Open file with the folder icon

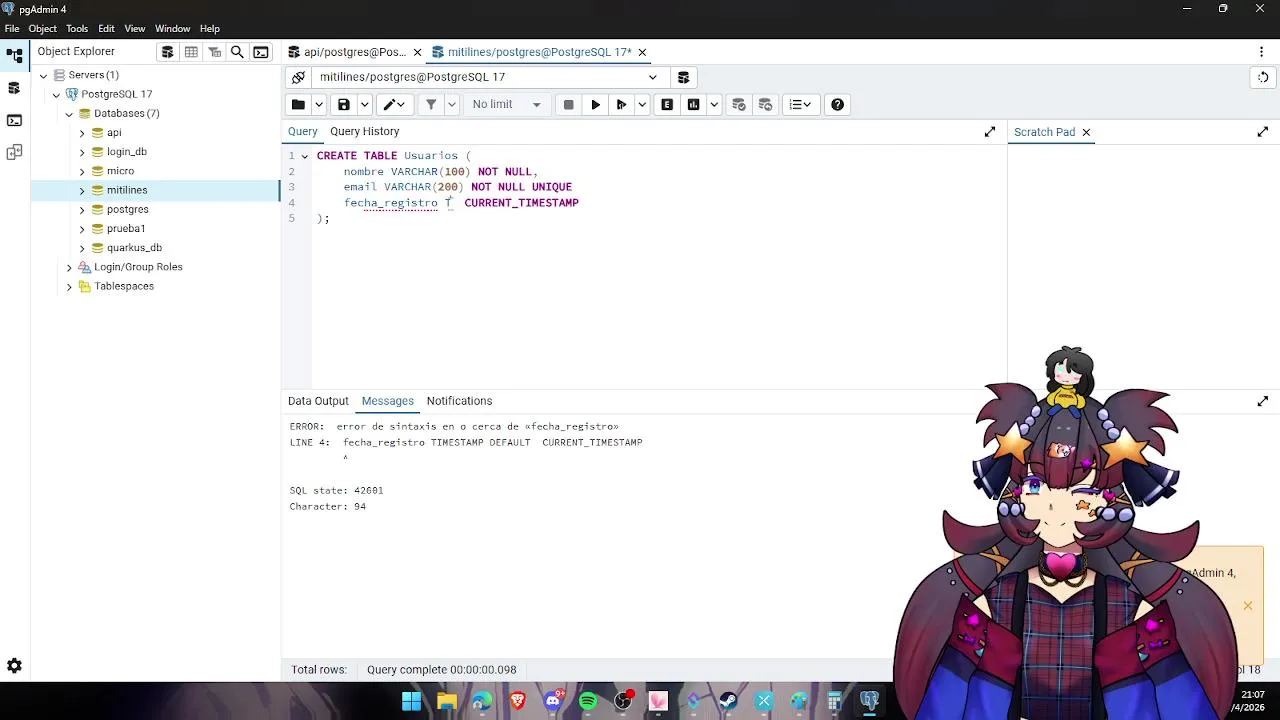pos(298,104)
